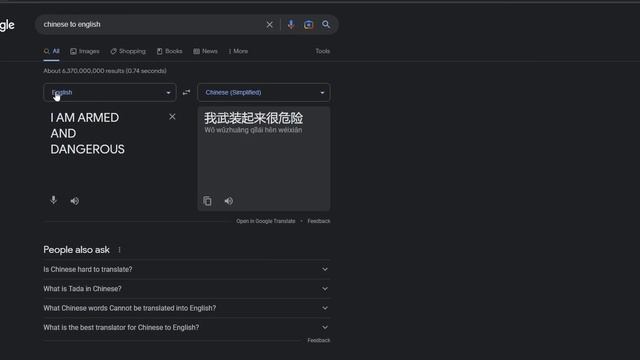The width and height of the screenshot is (640, 360).
Task: Open the Books tab
Action: click(x=170, y=51)
